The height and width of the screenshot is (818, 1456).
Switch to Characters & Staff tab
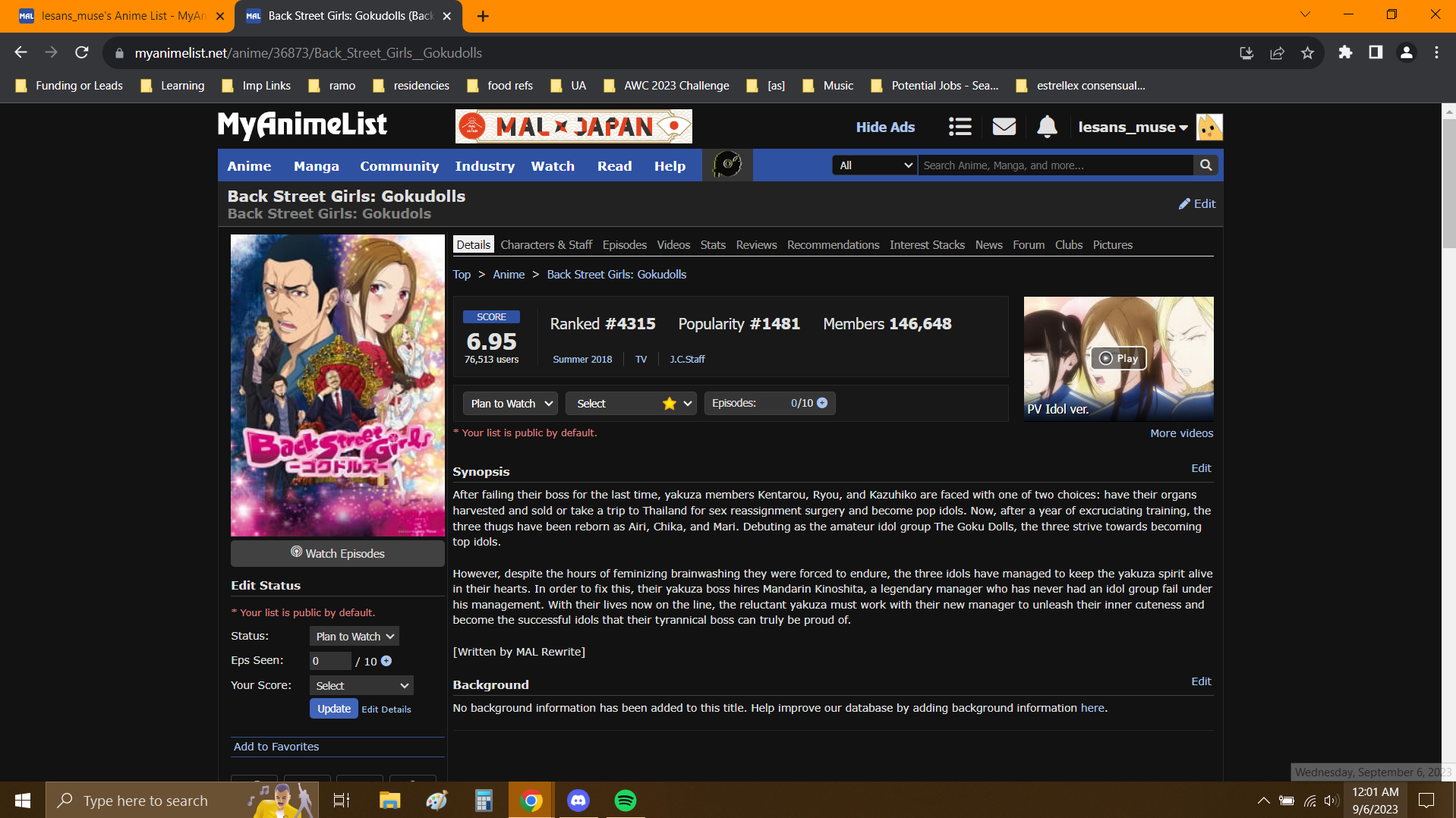click(546, 245)
